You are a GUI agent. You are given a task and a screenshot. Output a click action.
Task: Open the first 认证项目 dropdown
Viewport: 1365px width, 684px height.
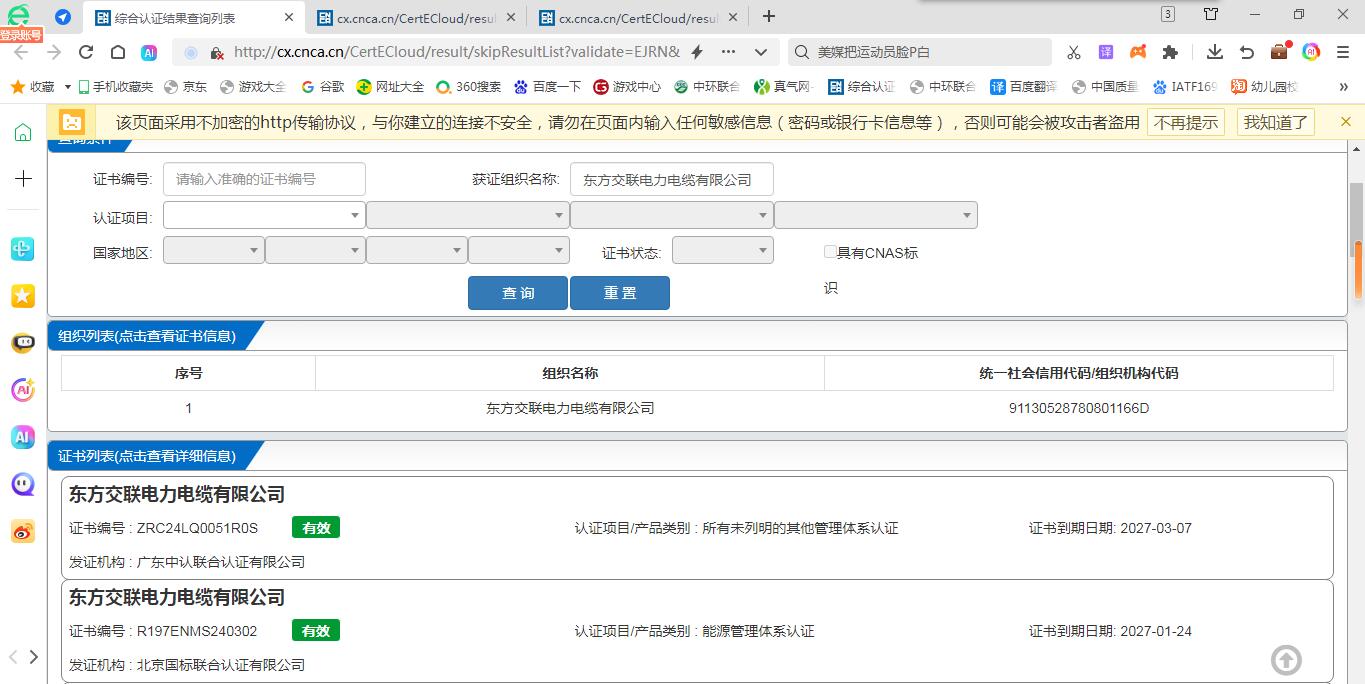pyautogui.click(x=264, y=215)
